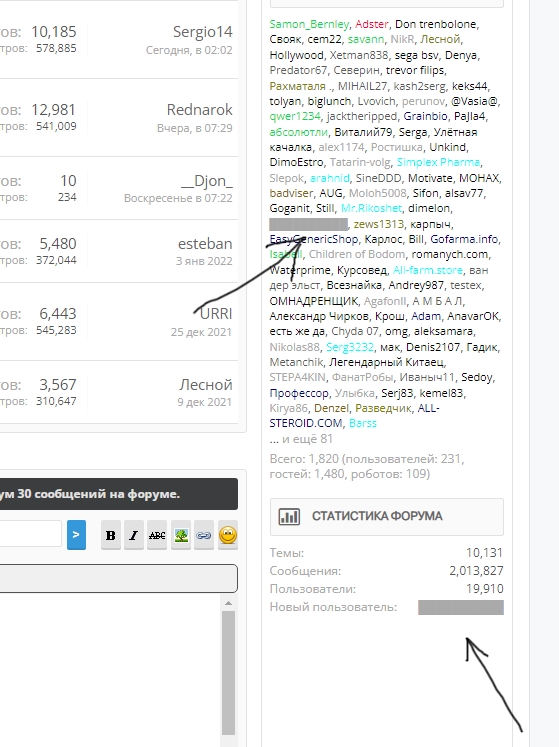Open smiley emoticon picker
Screen dimensions: 559x747
tap(228, 535)
